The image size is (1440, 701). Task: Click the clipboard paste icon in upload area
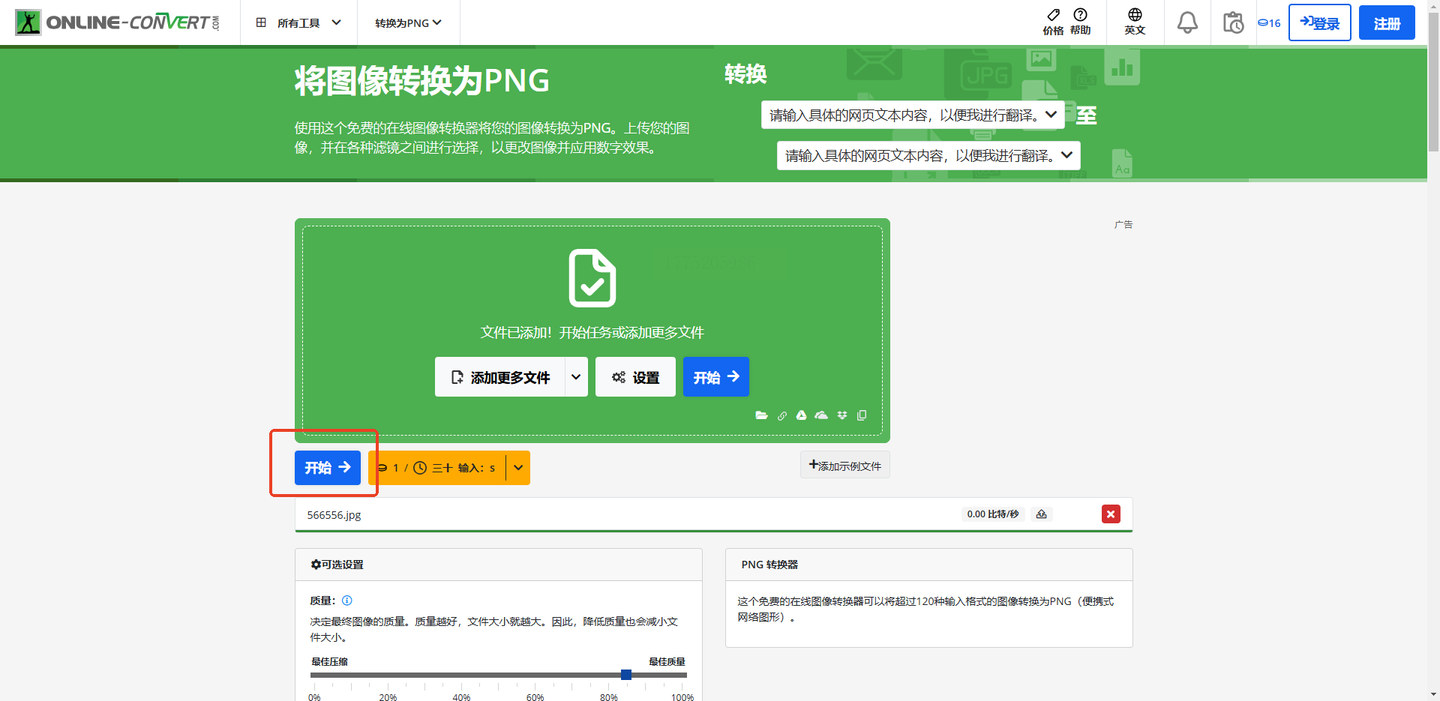[862, 415]
